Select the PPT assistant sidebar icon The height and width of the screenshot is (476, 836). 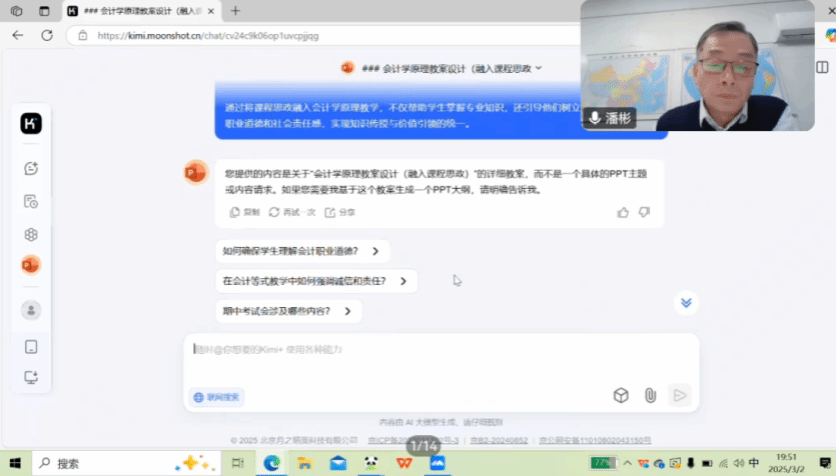coord(31,265)
